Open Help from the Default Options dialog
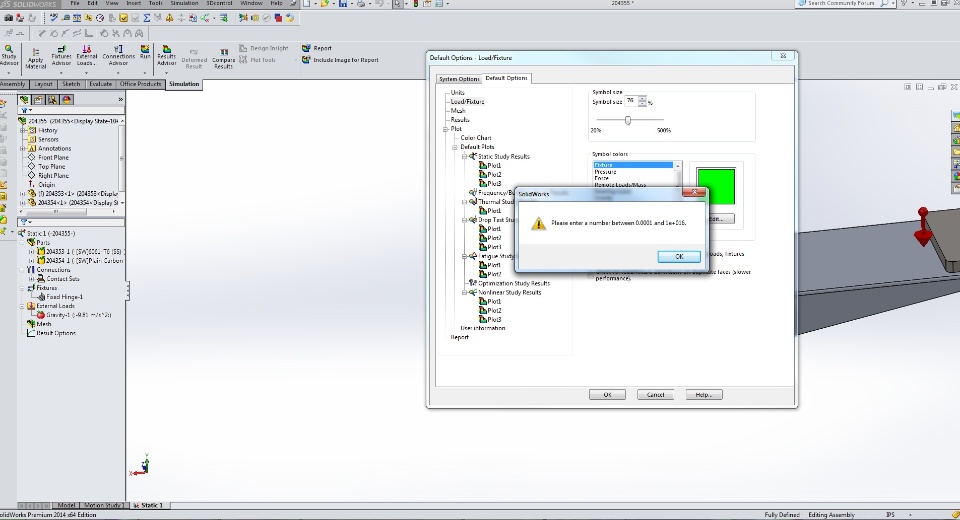The height and width of the screenshot is (520, 960). [x=703, y=394]
